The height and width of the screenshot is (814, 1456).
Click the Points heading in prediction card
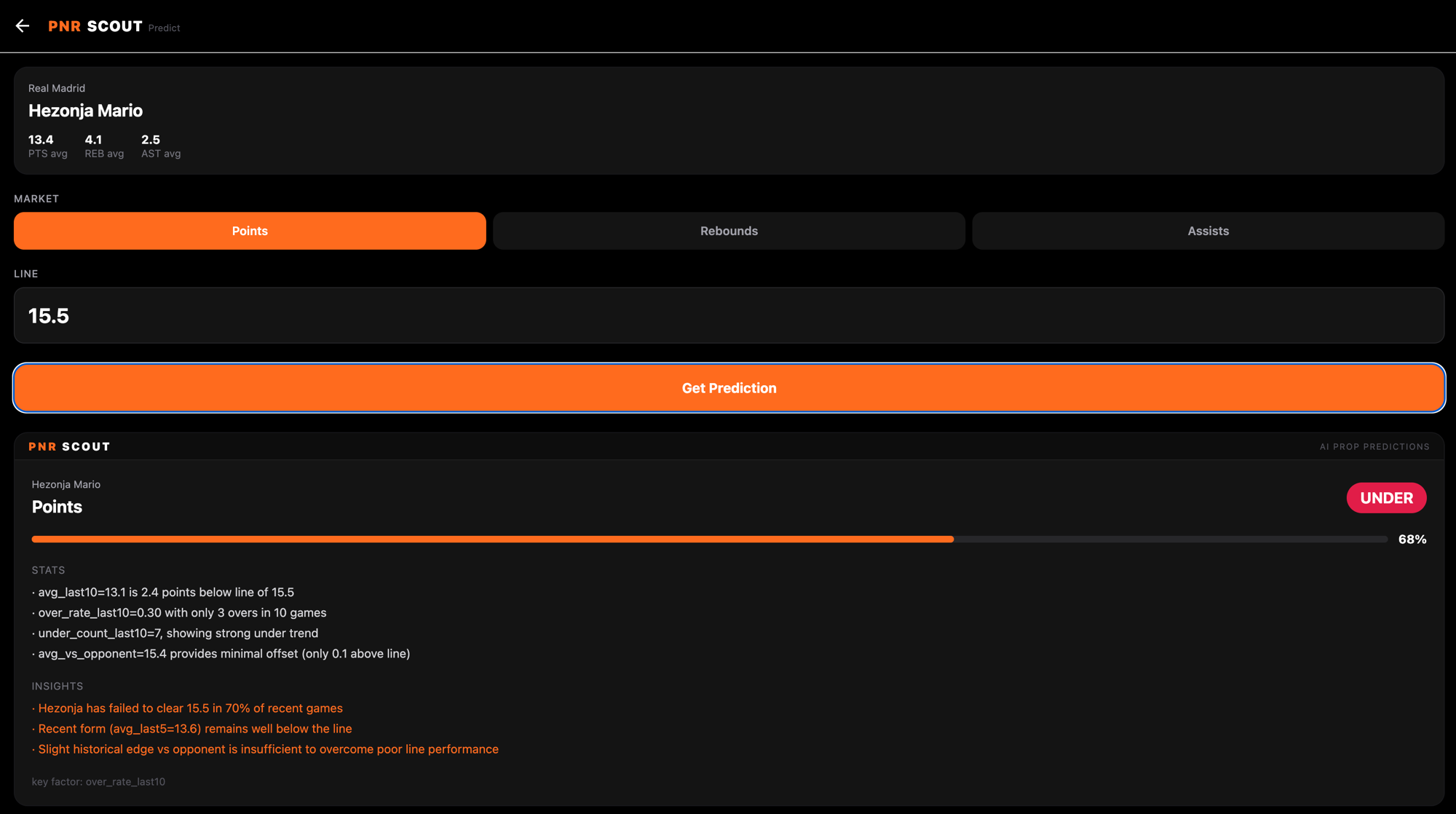click(57, 507)
